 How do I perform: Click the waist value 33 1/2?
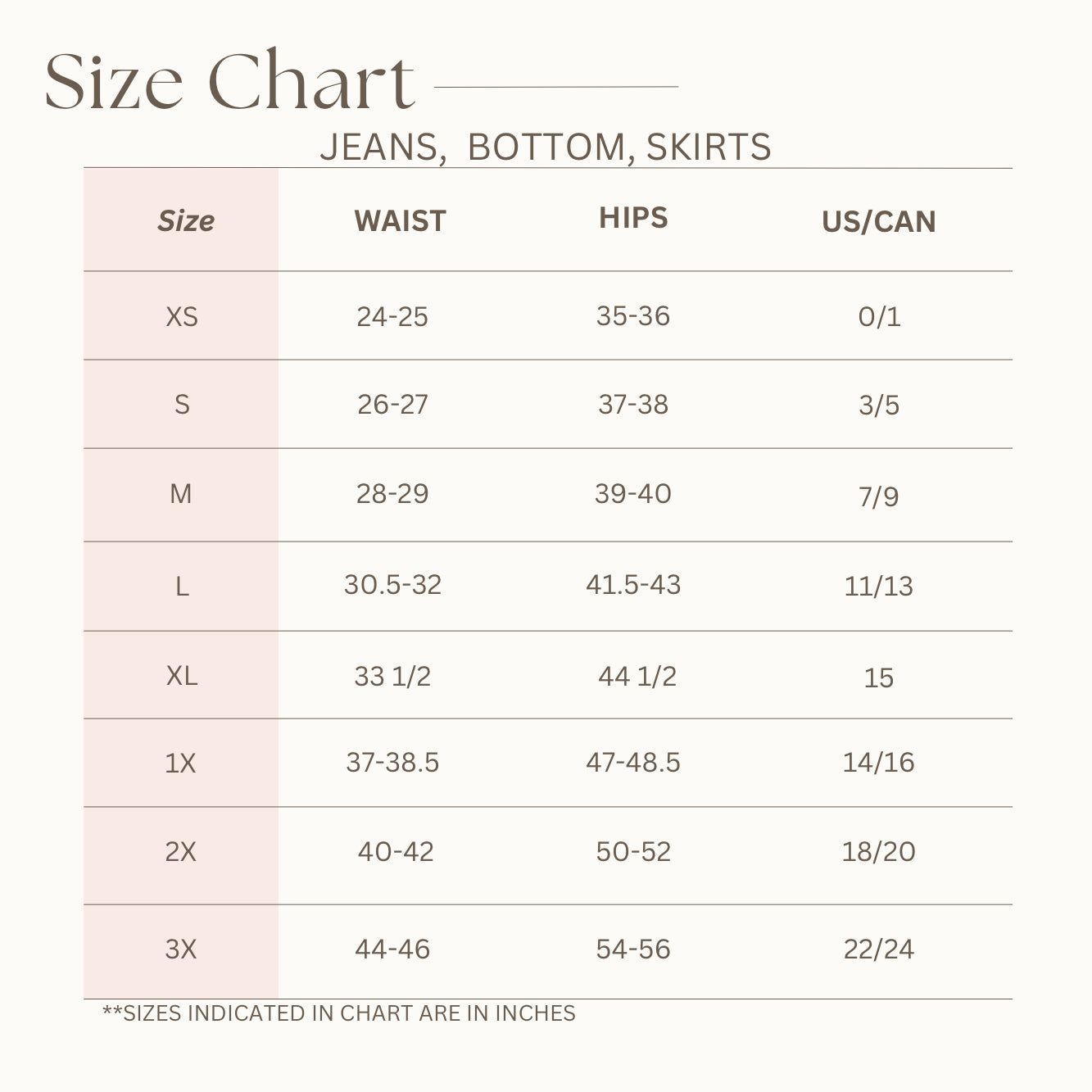pyautogui.click(x=392, y=677)
